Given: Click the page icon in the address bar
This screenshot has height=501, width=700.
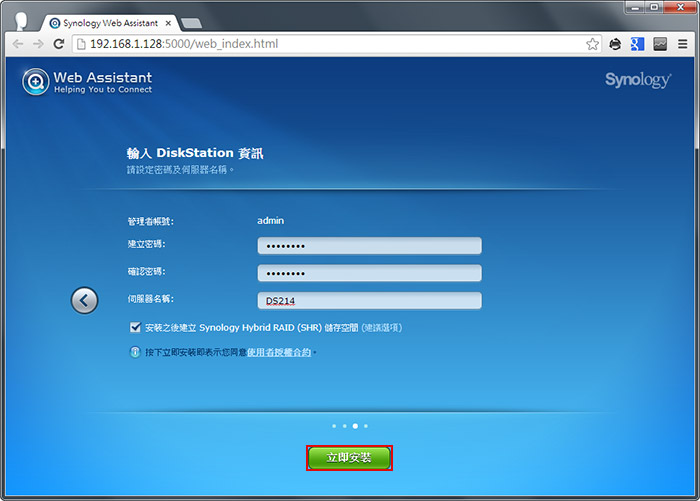Looking at the screenshot, I should tap(81, 44).
